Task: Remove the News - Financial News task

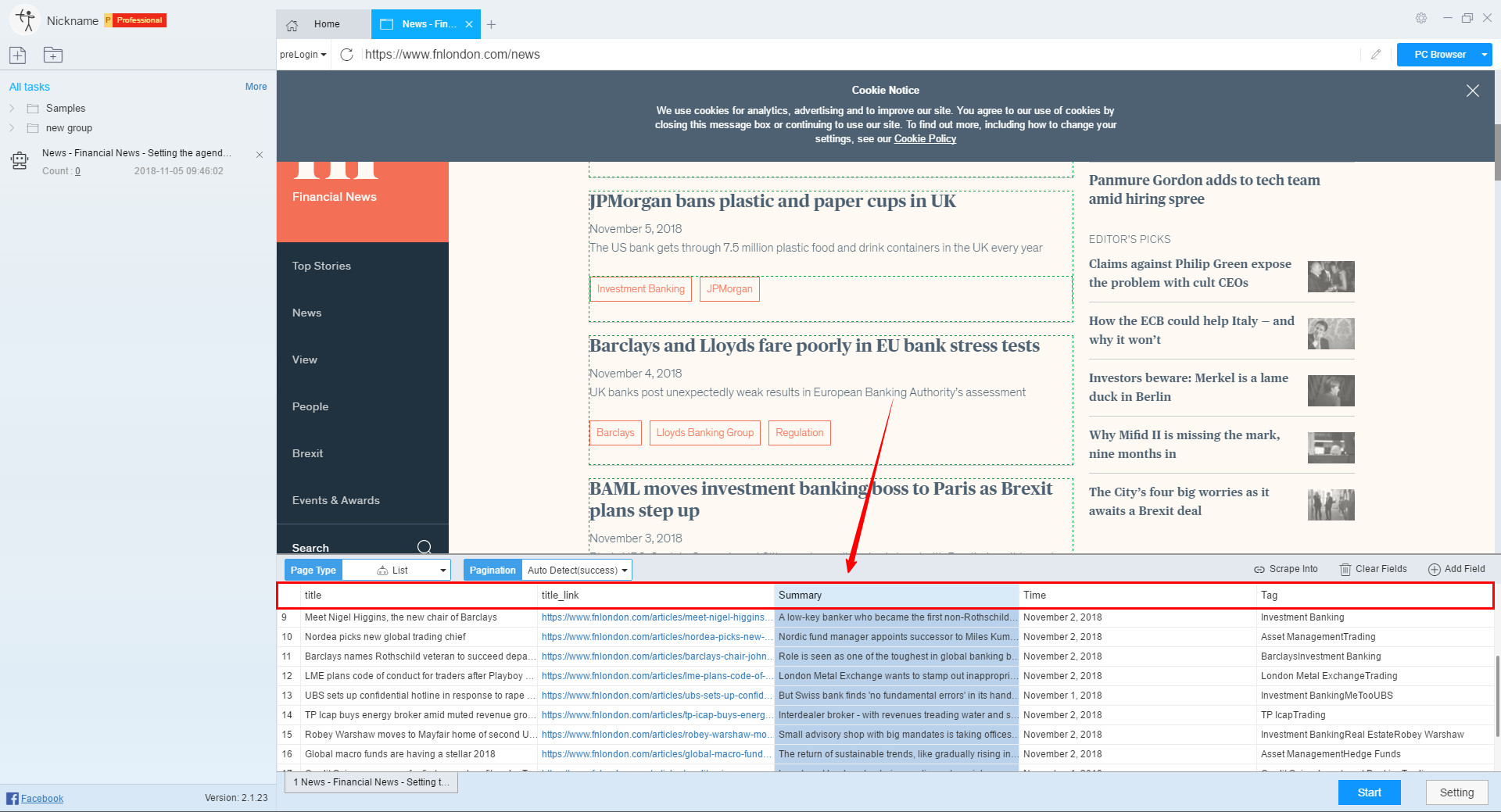Action: [260, 155]
